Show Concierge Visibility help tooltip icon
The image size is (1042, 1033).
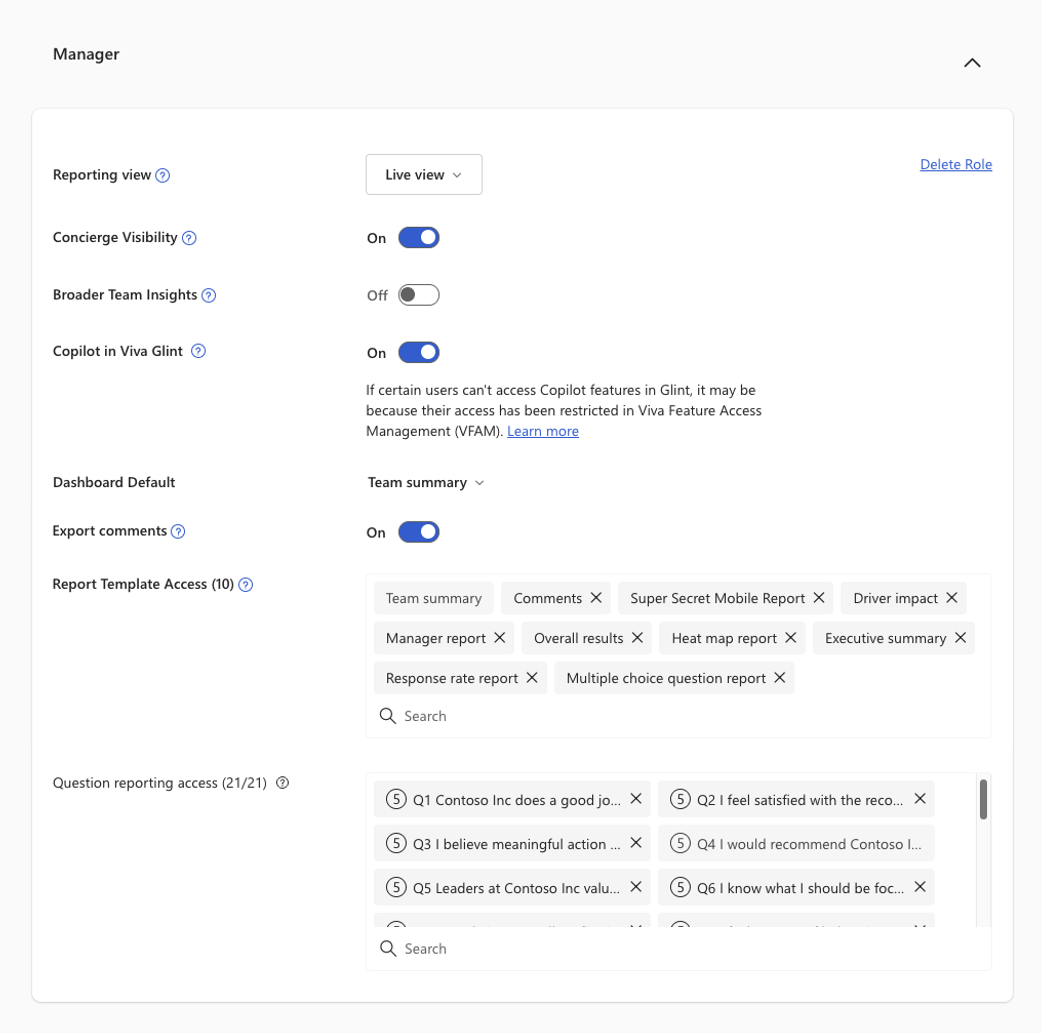[189, 238]
